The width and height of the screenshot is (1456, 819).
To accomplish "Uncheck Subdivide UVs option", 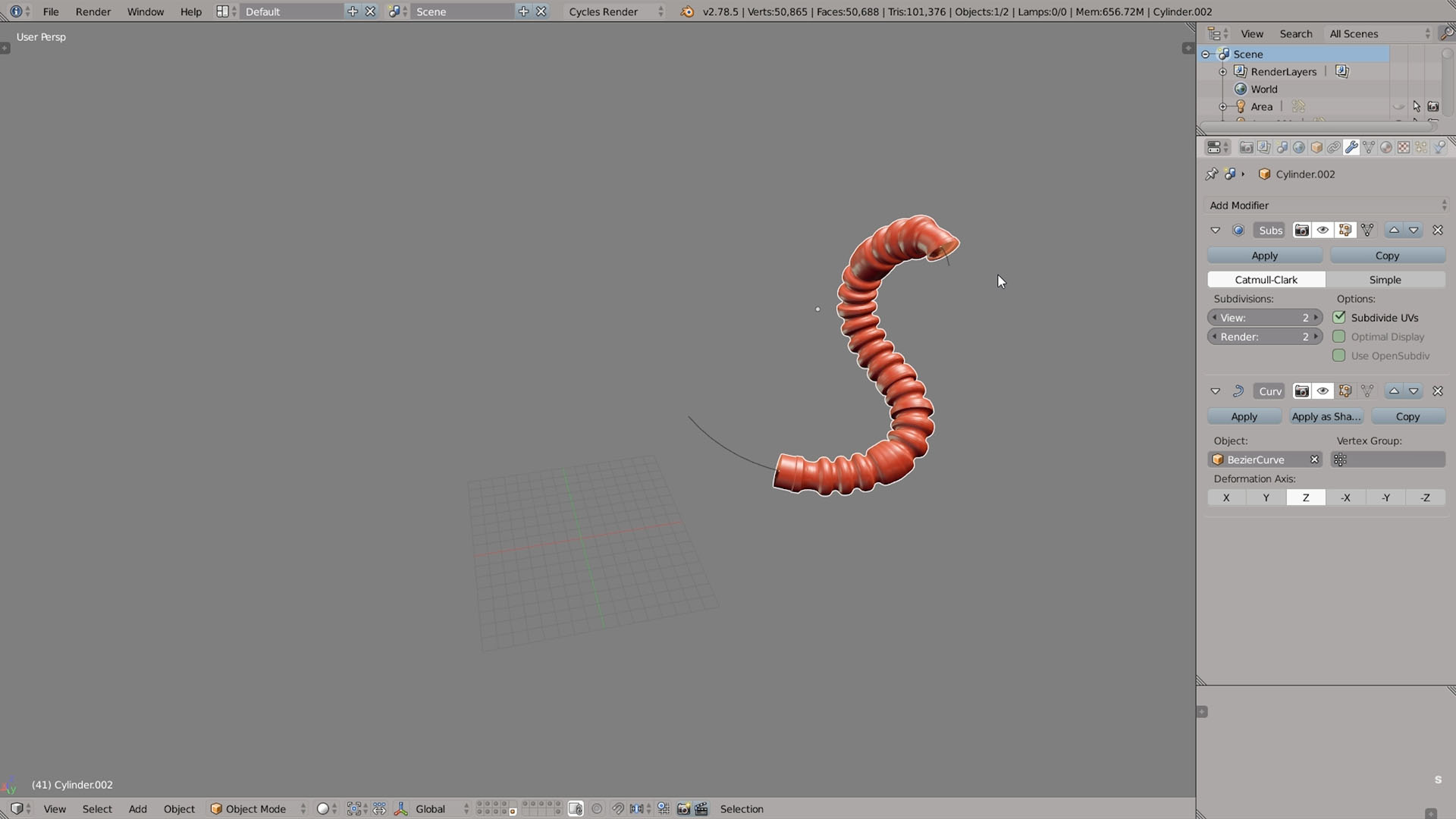I will click(x=1339, y=318).
